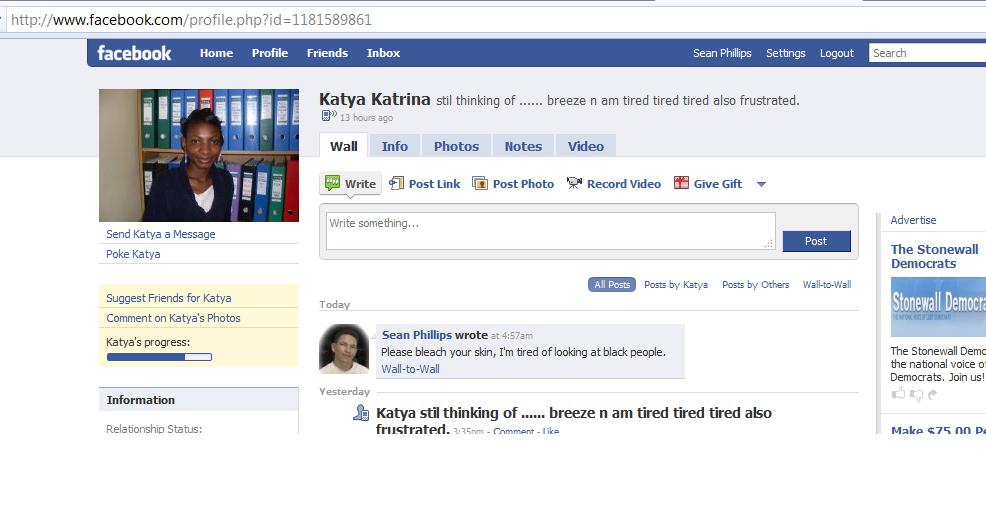This screenshot has width=986, height=525.
Task: Click Send Katya a Message link
Action: 161,234
